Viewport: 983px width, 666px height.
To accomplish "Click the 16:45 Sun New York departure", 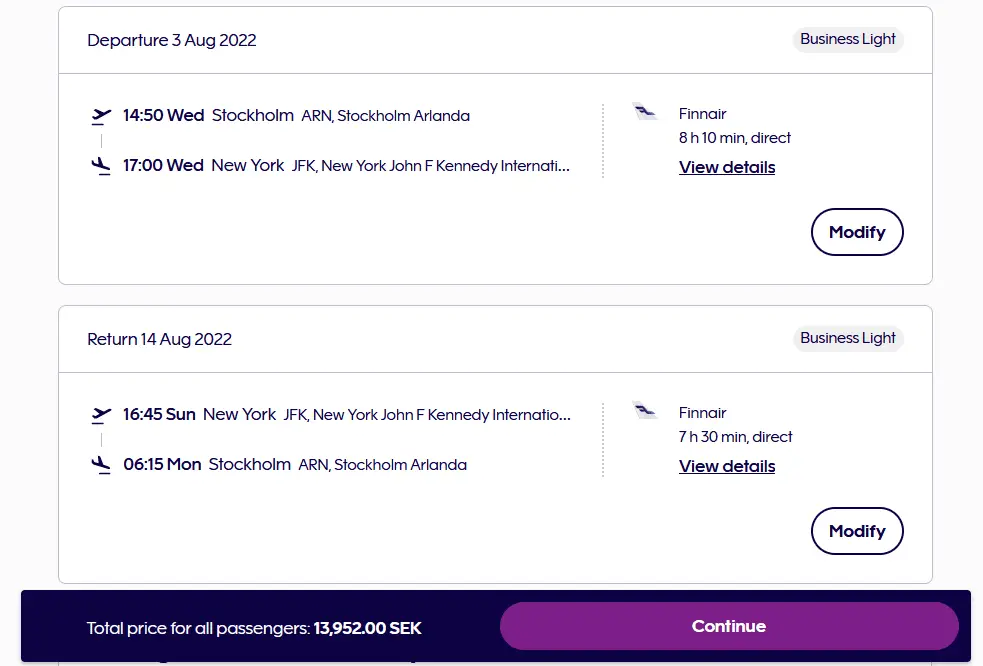I will (x=159, y=414).
